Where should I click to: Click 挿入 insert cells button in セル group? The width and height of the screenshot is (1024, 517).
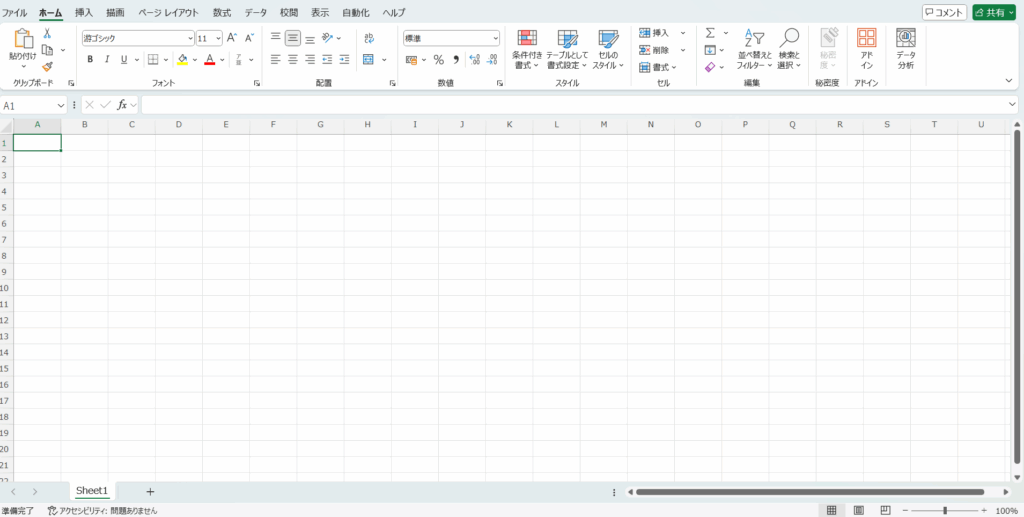(655, 33)
